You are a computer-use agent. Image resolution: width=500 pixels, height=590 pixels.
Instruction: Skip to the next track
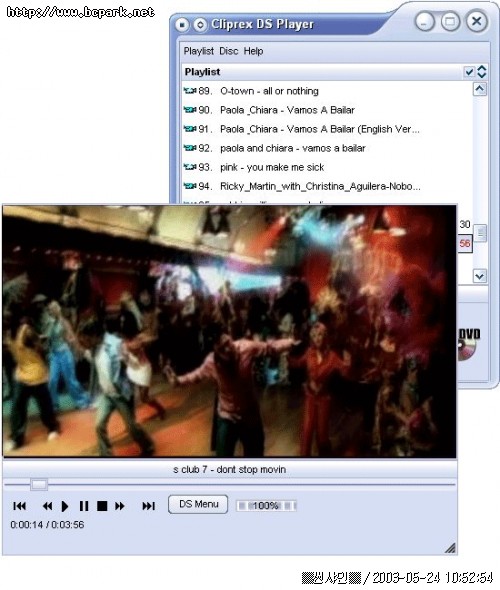point(149,506)
